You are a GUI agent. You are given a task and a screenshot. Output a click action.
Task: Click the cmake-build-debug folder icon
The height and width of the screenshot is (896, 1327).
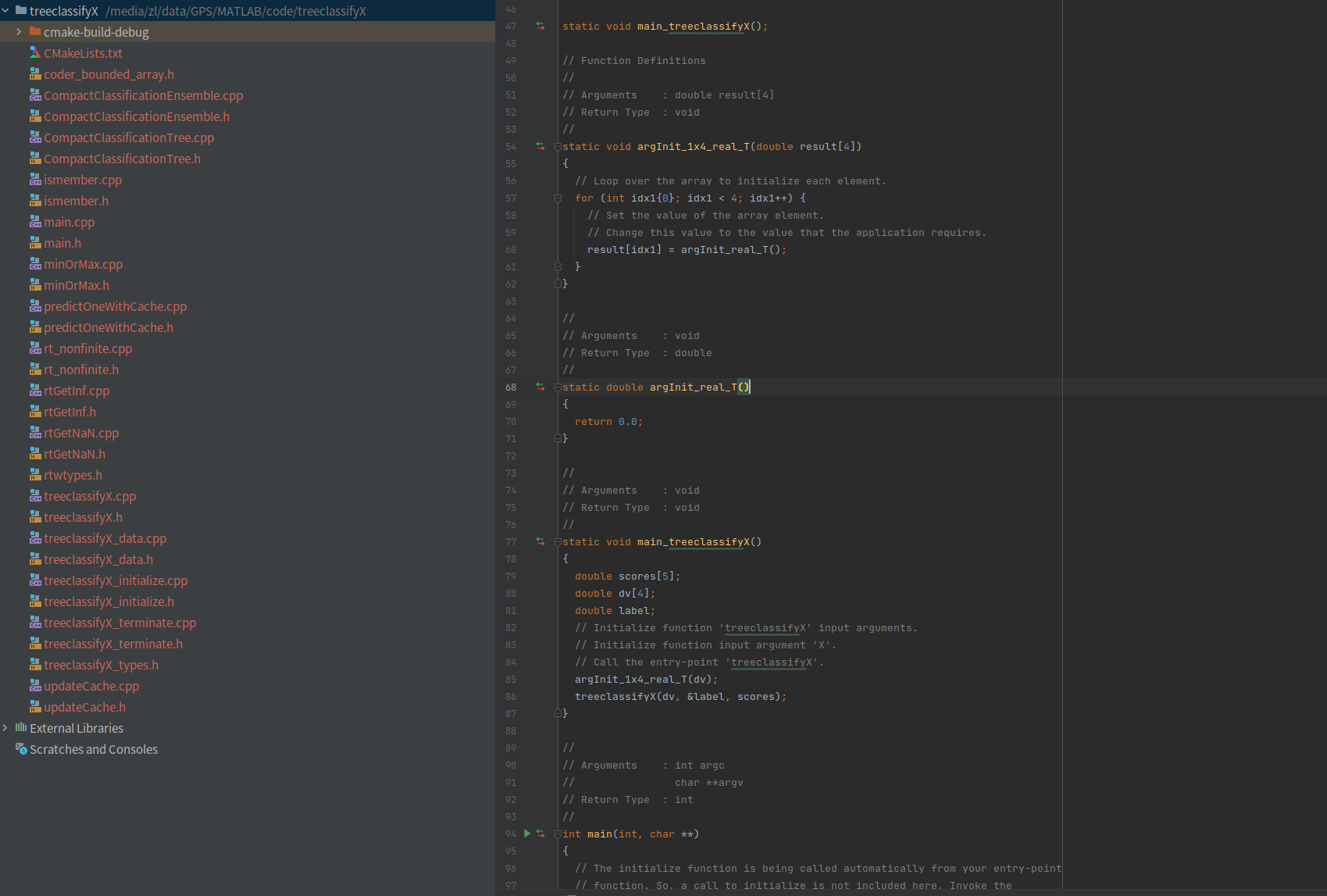35,32
